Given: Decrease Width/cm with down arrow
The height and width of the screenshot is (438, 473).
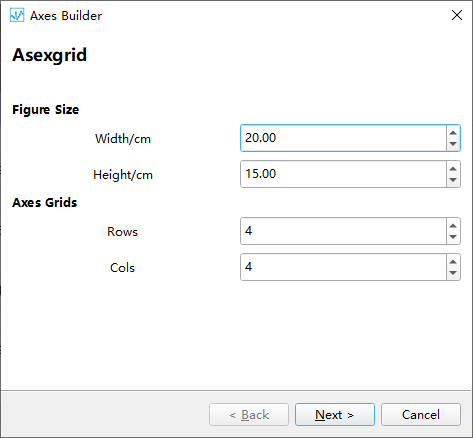Looking at the screenshot, I should (x=453, y=144).
